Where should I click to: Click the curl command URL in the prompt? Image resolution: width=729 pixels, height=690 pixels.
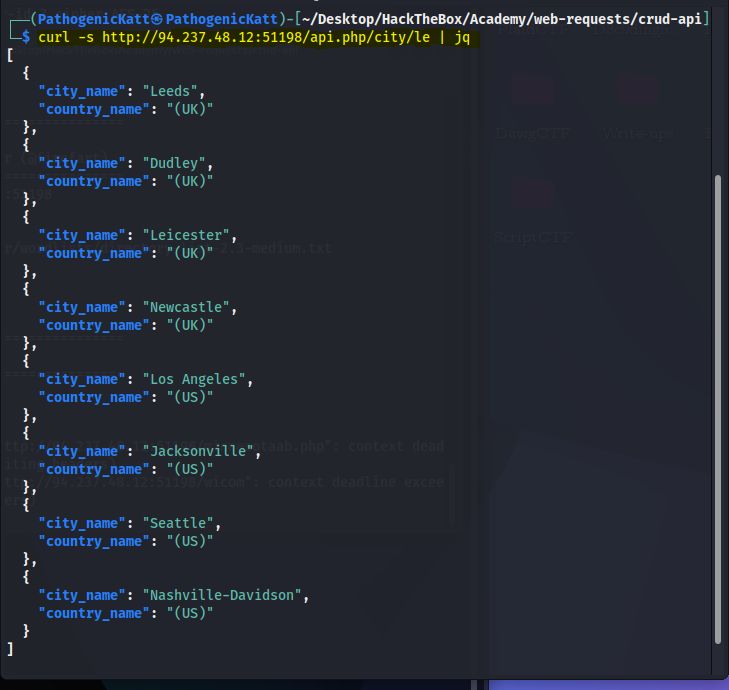point(266,37)
